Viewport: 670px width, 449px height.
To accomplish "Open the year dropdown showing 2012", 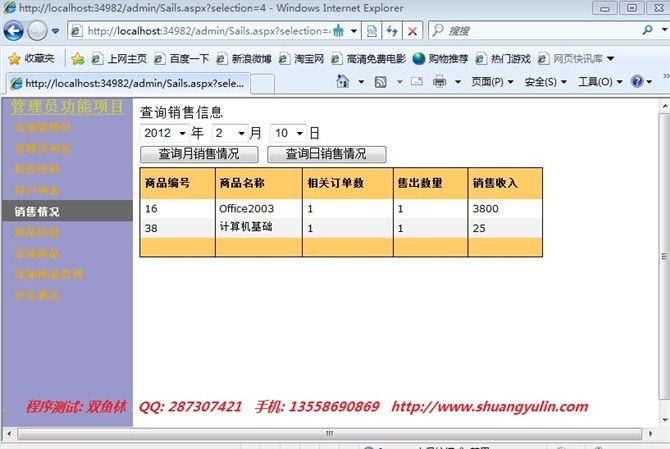I will (x=165, y=133).
